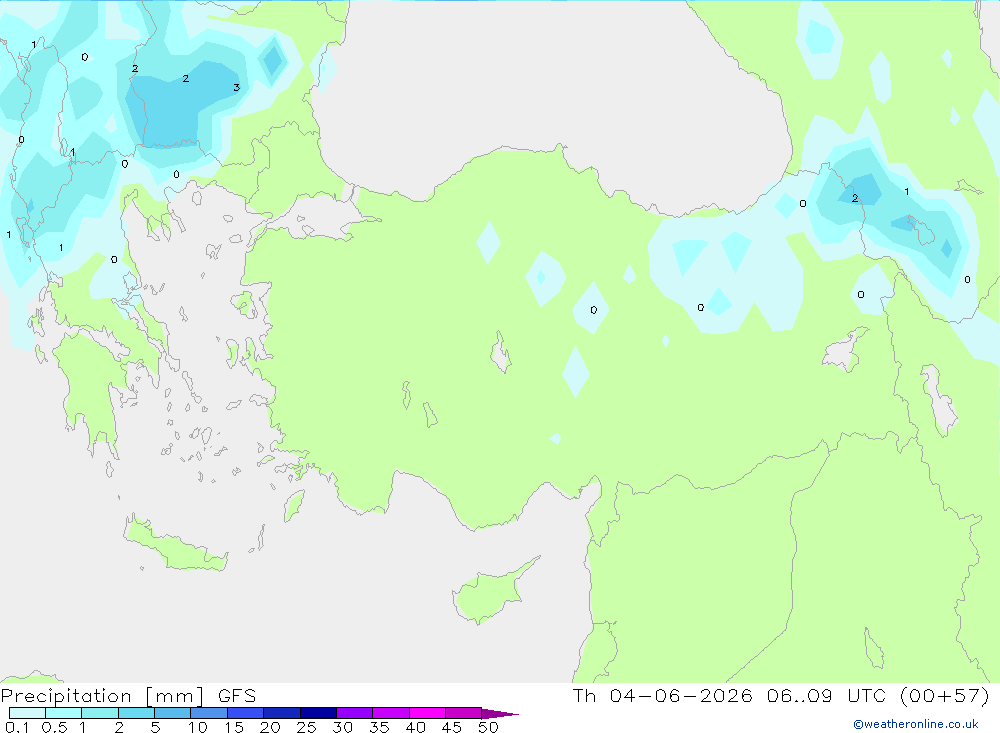This screenshot has width=1000, height=733.
Task: Click the 30–35 mm purple legend swatch
Action: (355, 713)
